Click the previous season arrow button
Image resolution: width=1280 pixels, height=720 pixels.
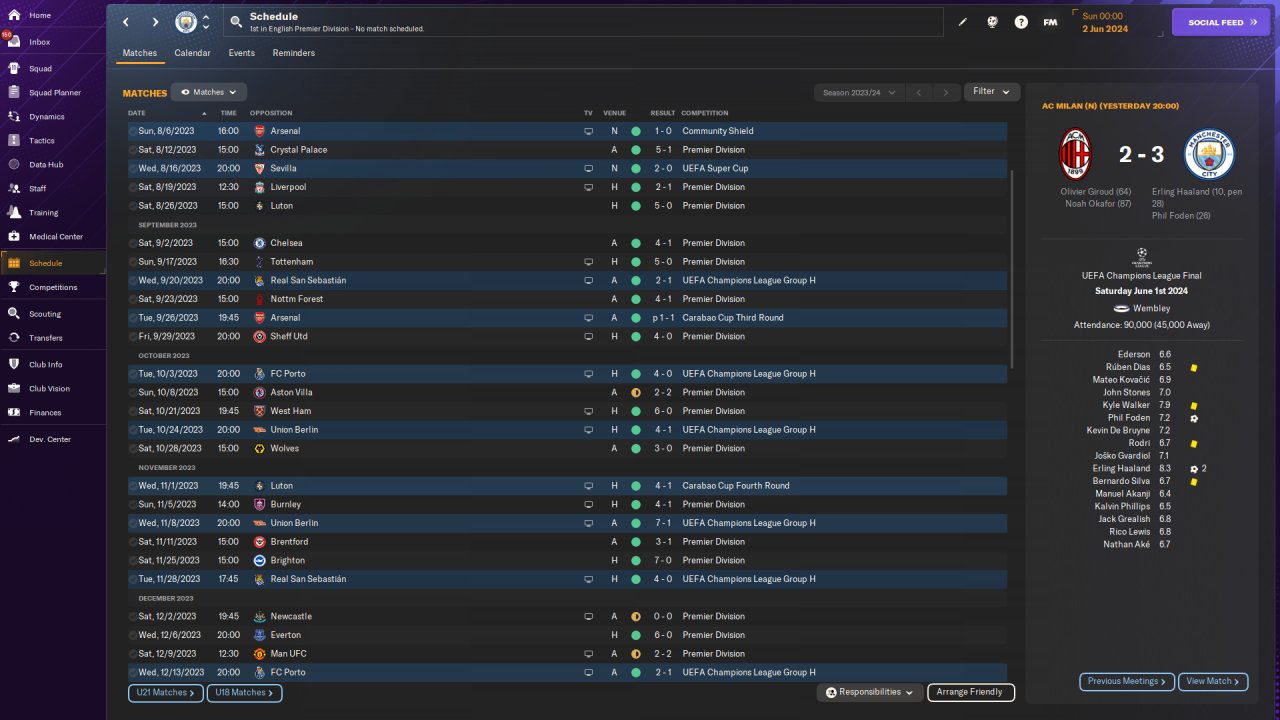point(919,93)
